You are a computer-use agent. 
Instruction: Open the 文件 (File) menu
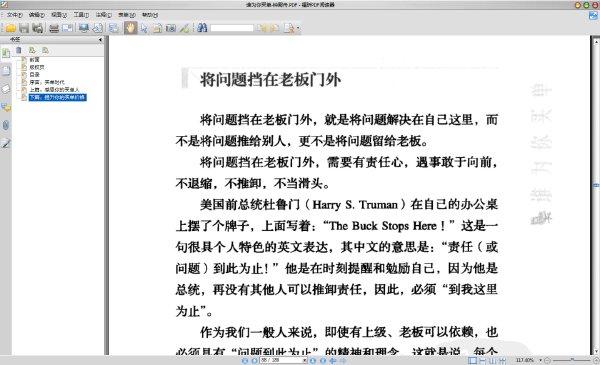click(x=15, y=15)
